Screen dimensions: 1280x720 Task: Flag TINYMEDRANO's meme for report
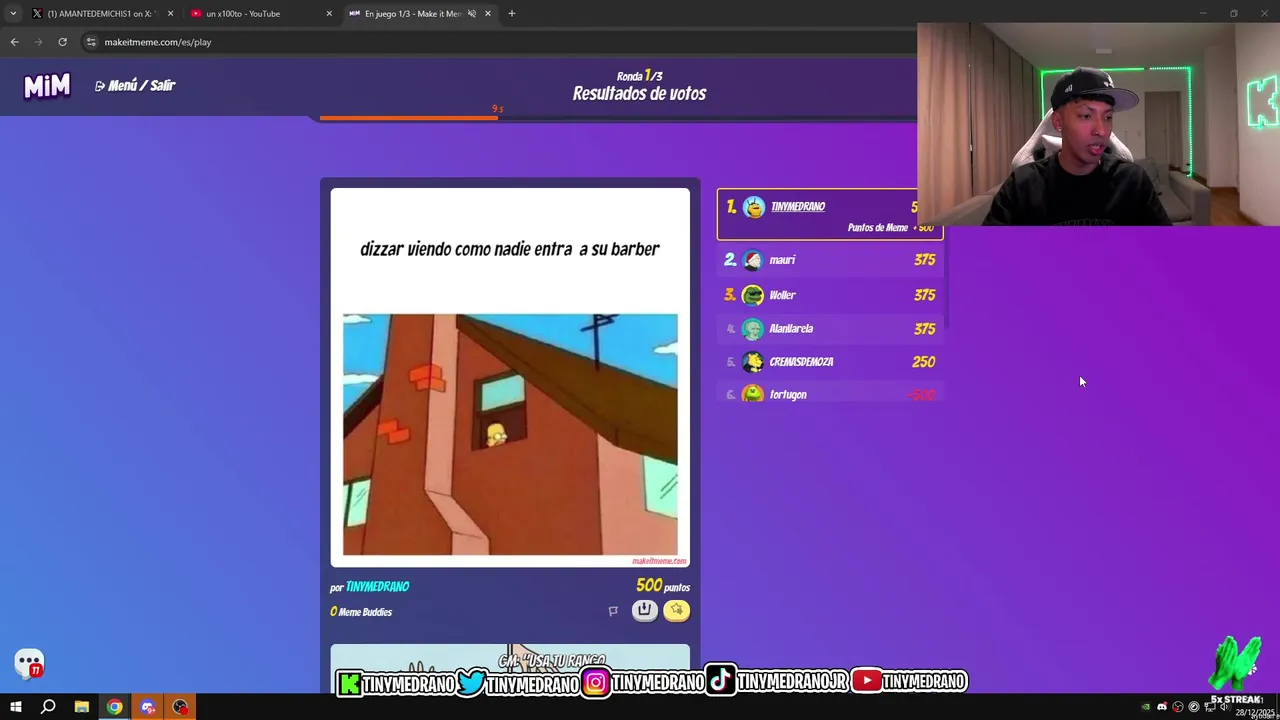(613, 611)
